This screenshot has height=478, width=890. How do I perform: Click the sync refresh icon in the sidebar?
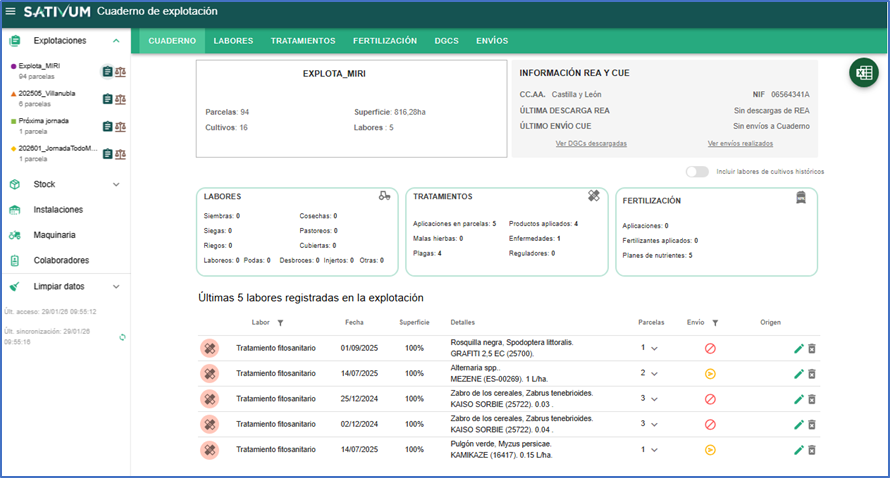[x=122, y=337]
